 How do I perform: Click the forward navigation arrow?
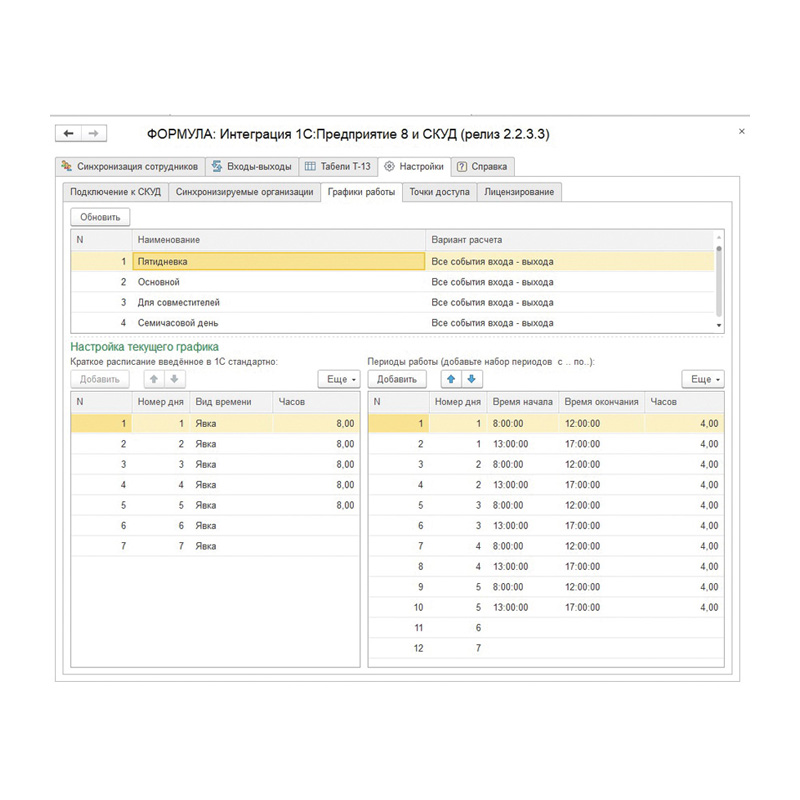coord(93,133)
